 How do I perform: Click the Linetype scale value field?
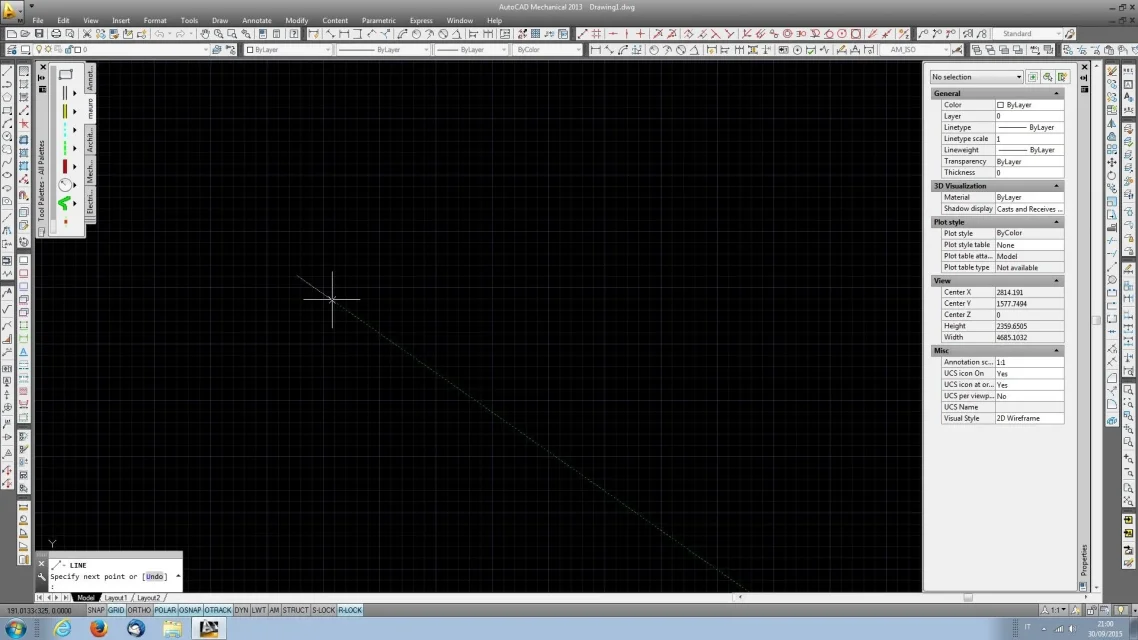click(1029, 139)
